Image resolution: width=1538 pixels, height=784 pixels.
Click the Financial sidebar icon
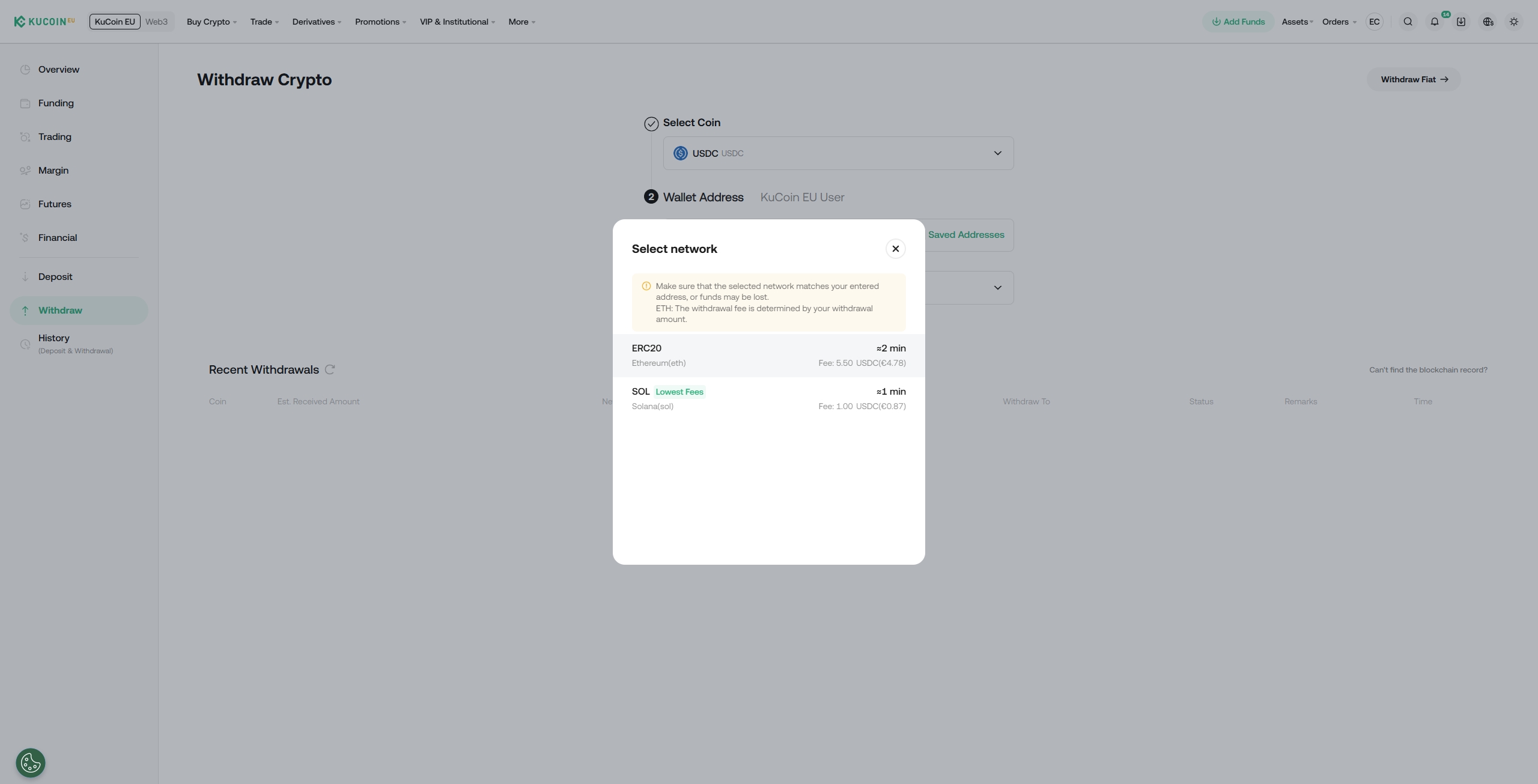(25, 238)
